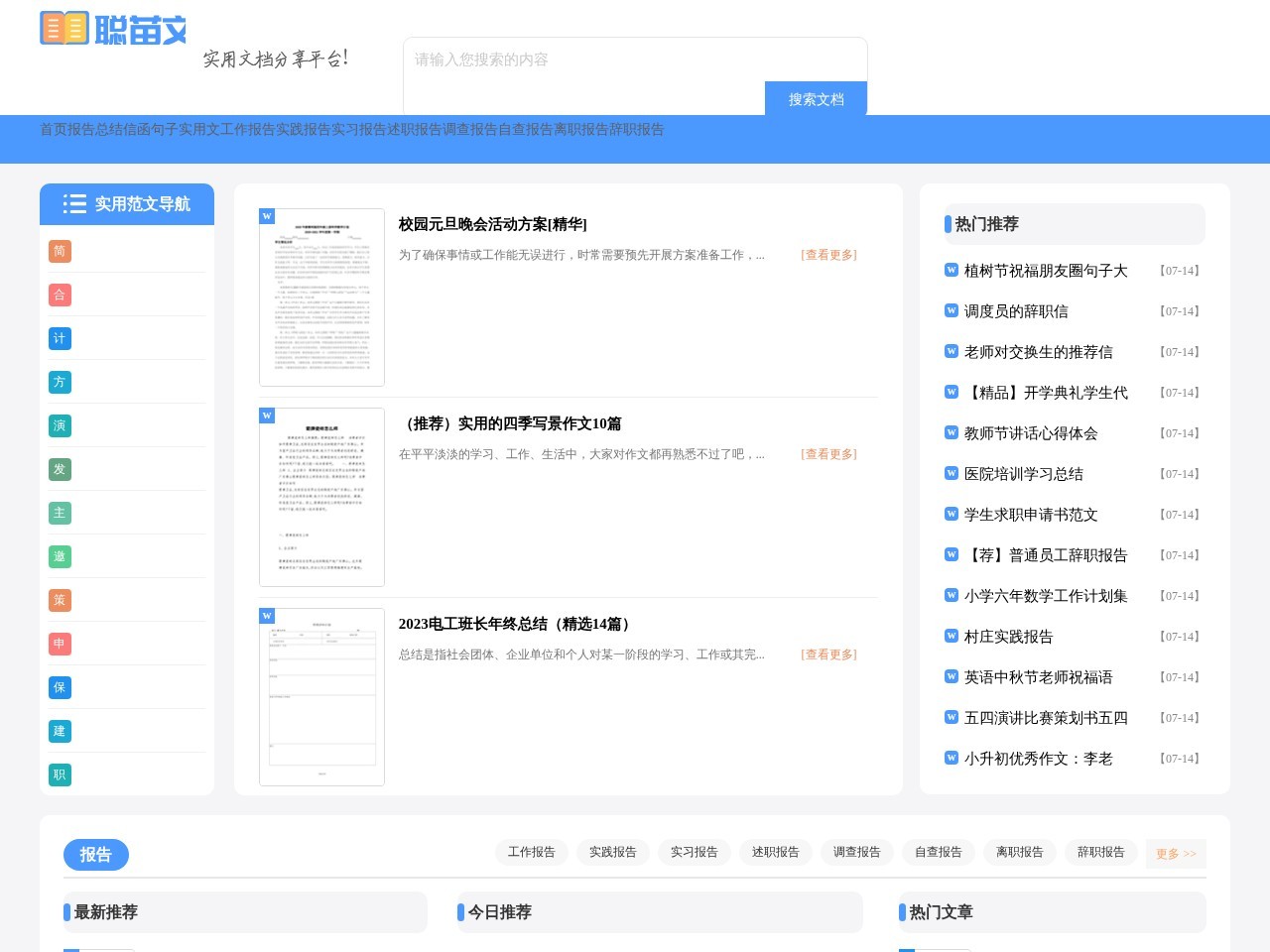Open article 2023电工班长年终总结（精选14篇）

click(517, 624)
